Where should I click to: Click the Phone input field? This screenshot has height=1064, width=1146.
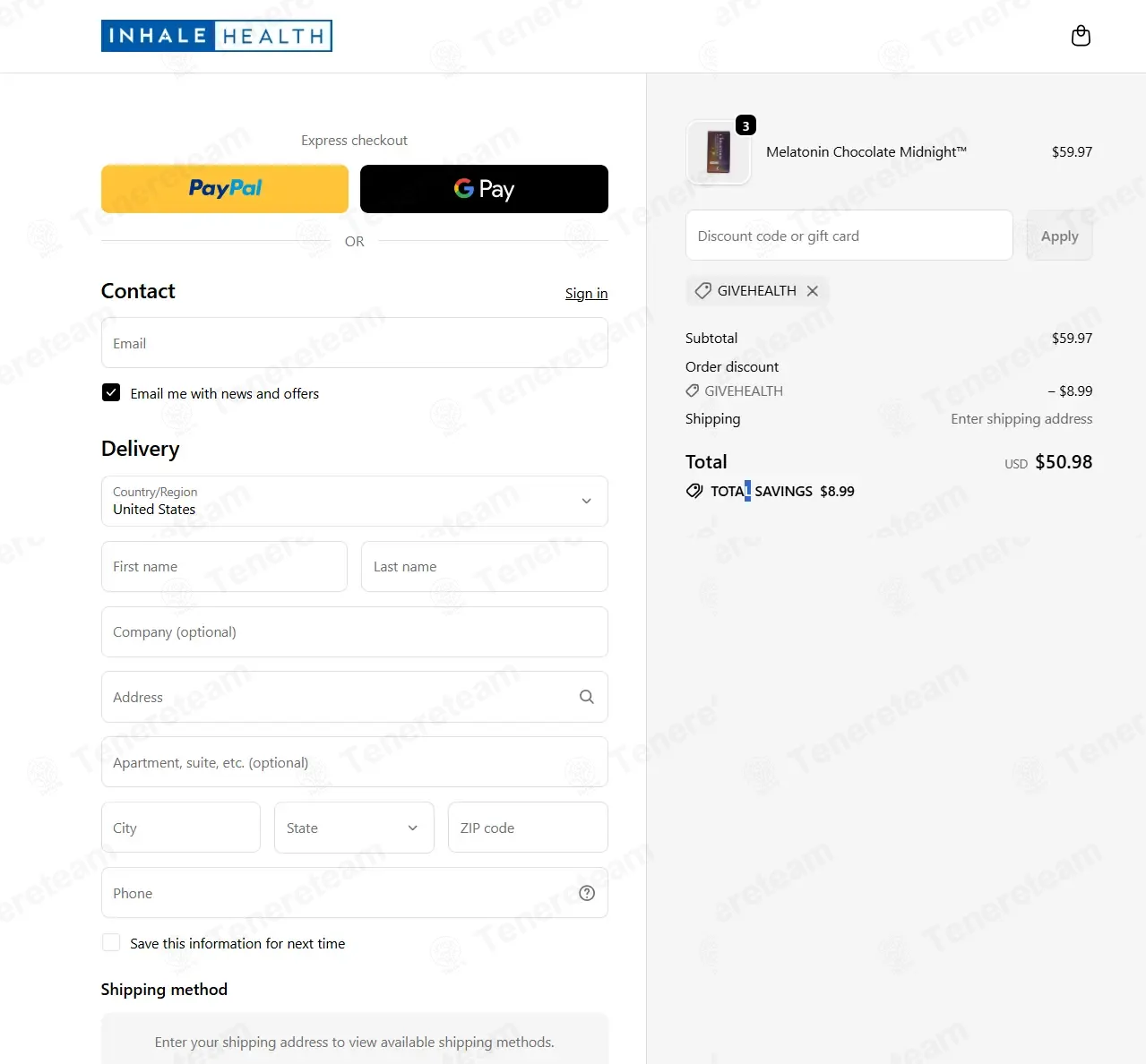355,893
